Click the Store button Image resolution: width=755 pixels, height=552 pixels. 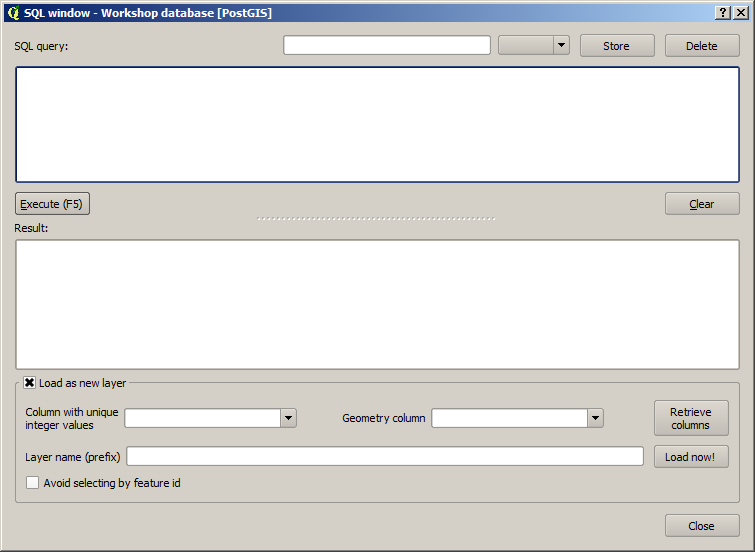tap(617, 46)
